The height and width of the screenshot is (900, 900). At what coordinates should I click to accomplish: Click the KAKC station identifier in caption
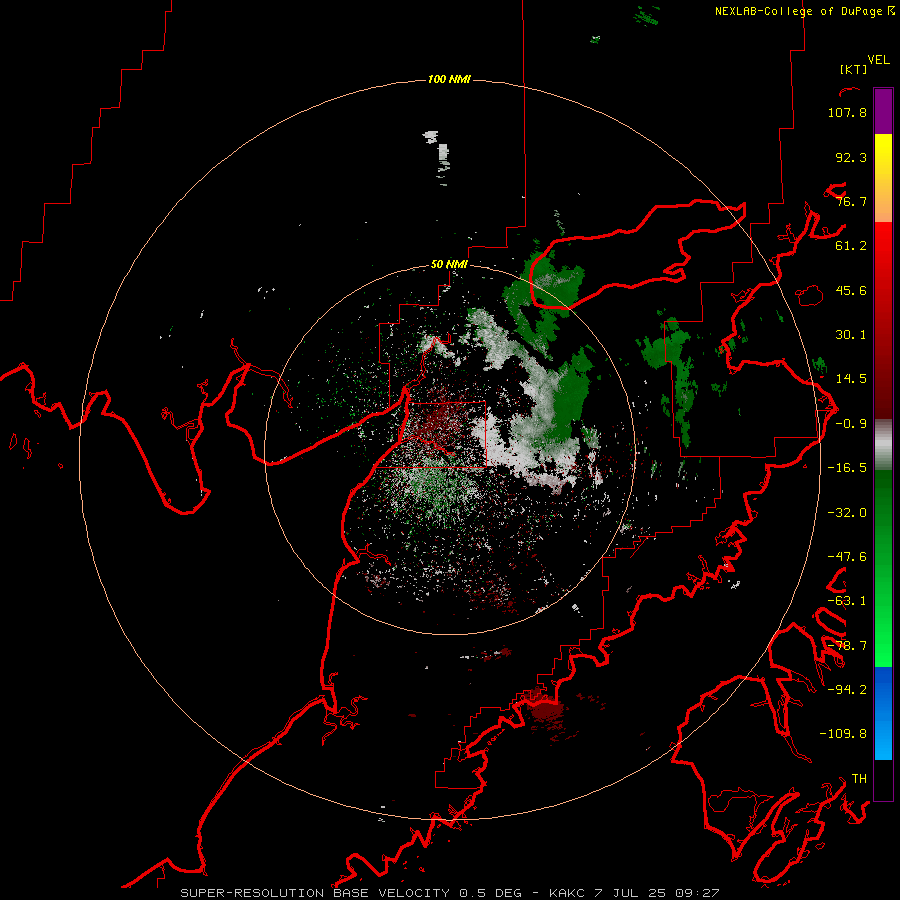[x=568, y=893]
